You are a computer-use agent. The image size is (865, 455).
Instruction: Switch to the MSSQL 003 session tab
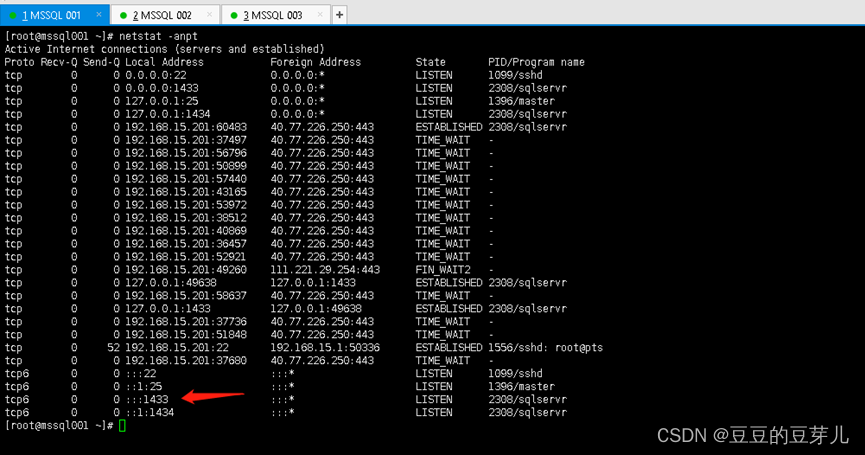(x=276, y=15)
